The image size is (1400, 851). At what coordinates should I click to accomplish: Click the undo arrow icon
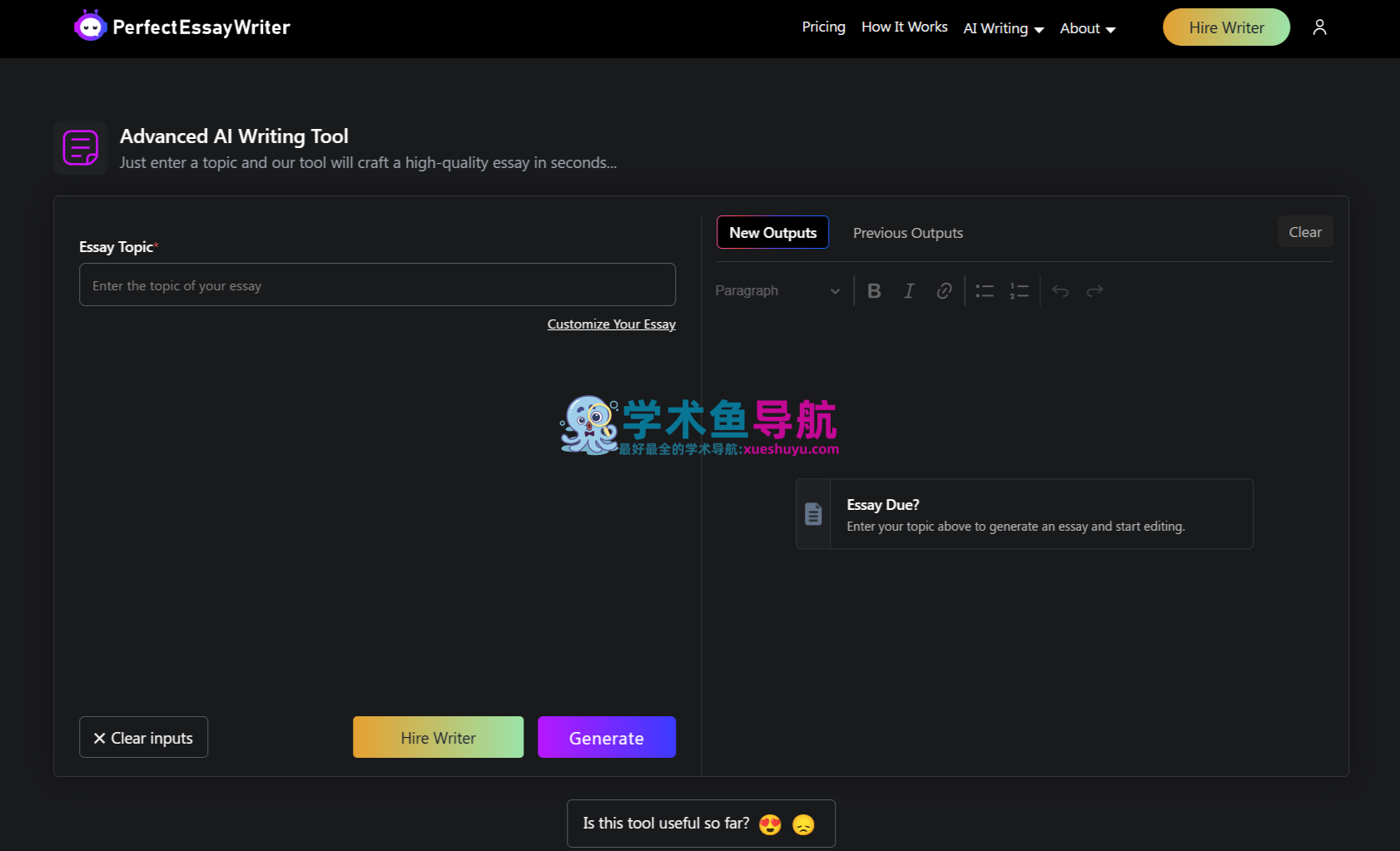[1060, 290]
